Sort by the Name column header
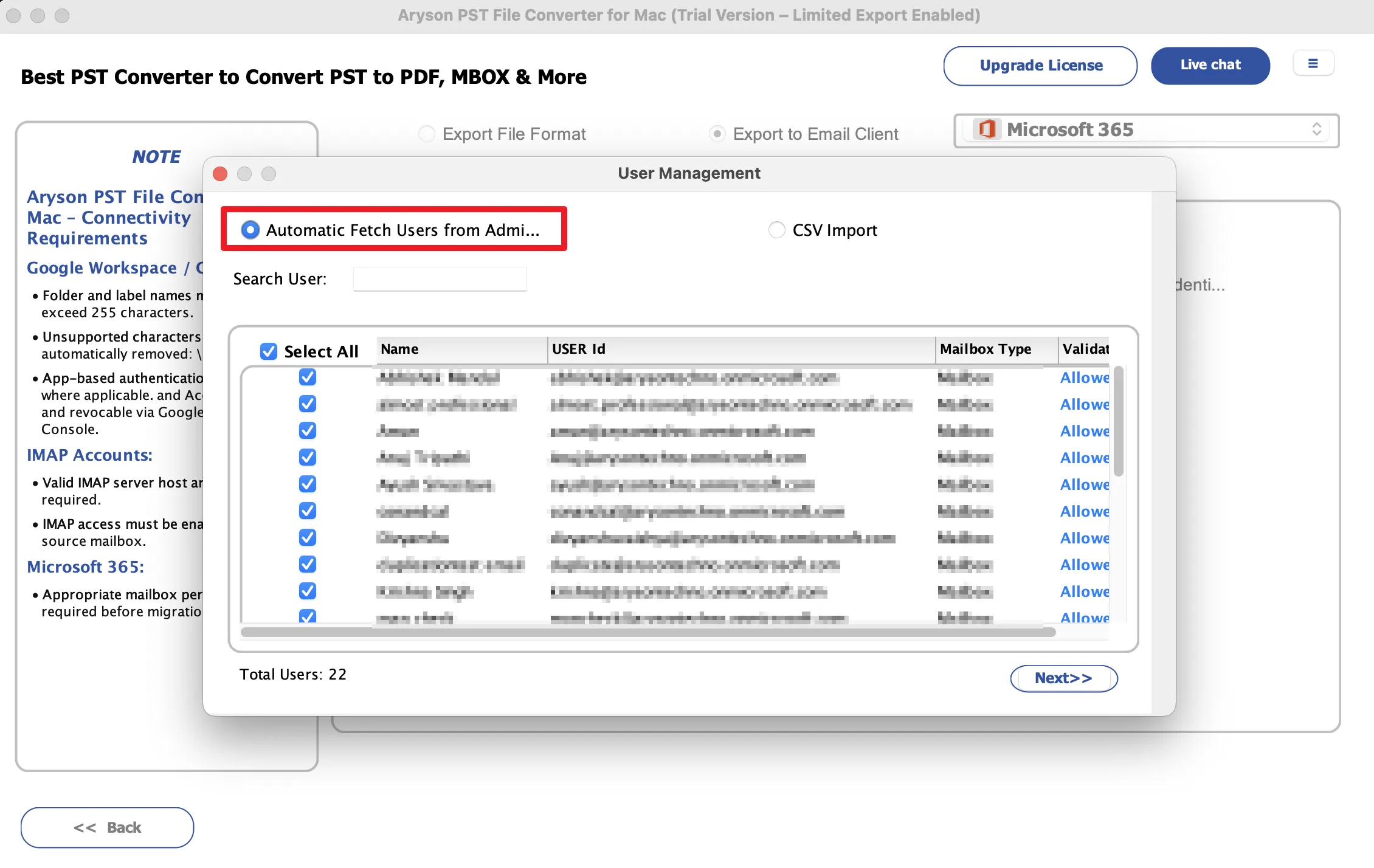This screenshot has height=868, width=1374. [461, 350]
